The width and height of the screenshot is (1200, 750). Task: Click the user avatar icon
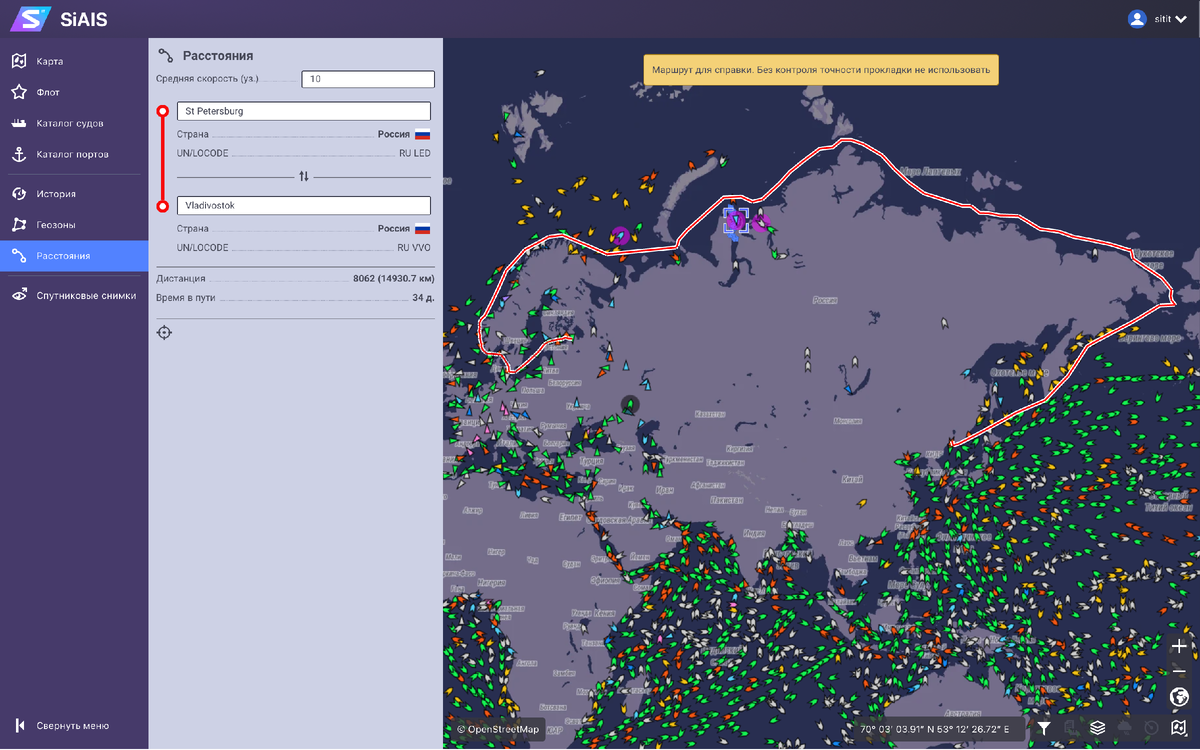(1136, 18)
